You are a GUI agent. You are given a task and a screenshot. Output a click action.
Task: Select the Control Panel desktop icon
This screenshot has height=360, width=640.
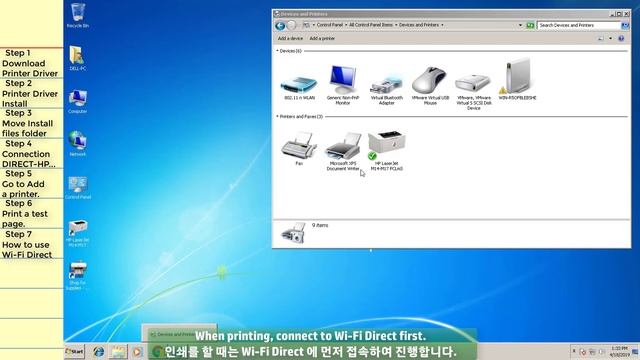pyautogui.click(x=78, y=188)
